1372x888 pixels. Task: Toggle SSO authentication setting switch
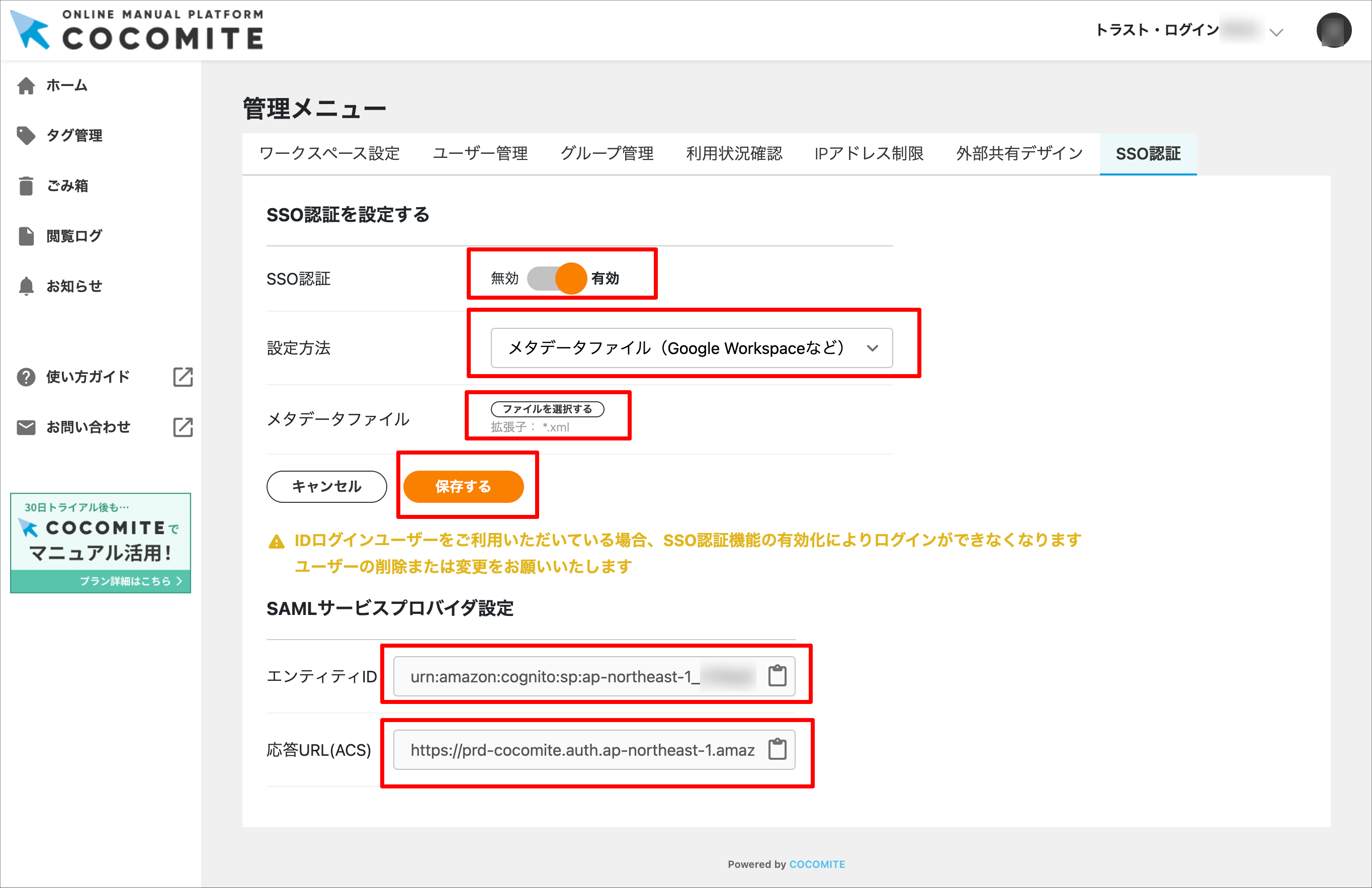557,279
